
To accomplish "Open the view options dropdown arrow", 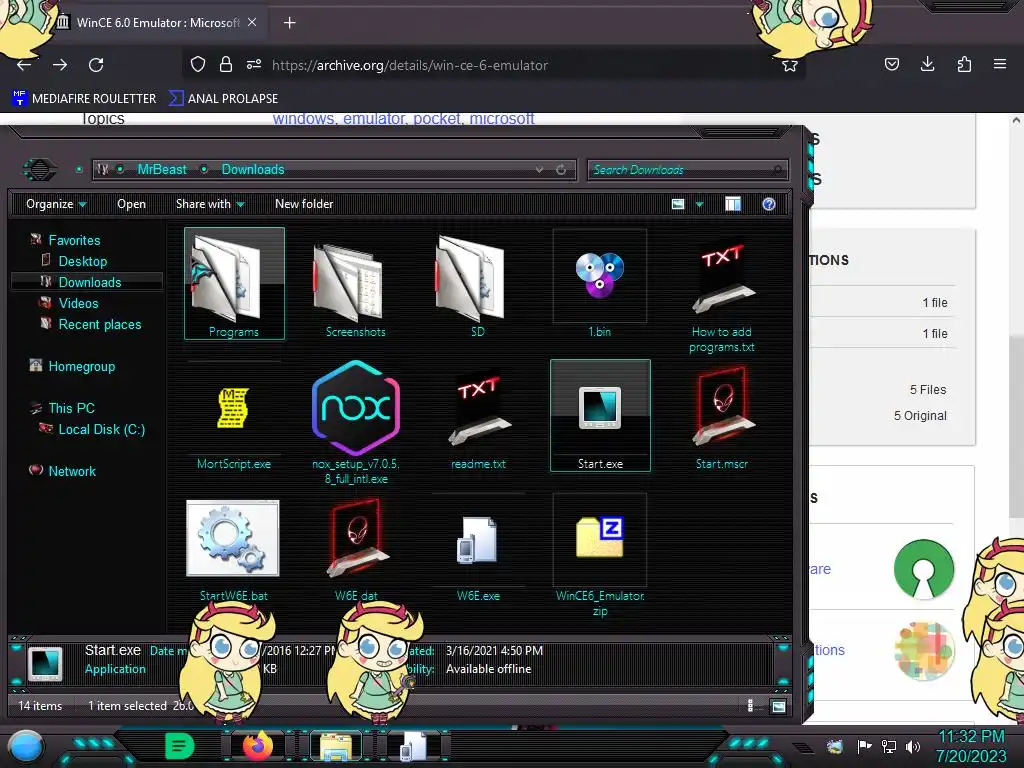I will [699, 204].
